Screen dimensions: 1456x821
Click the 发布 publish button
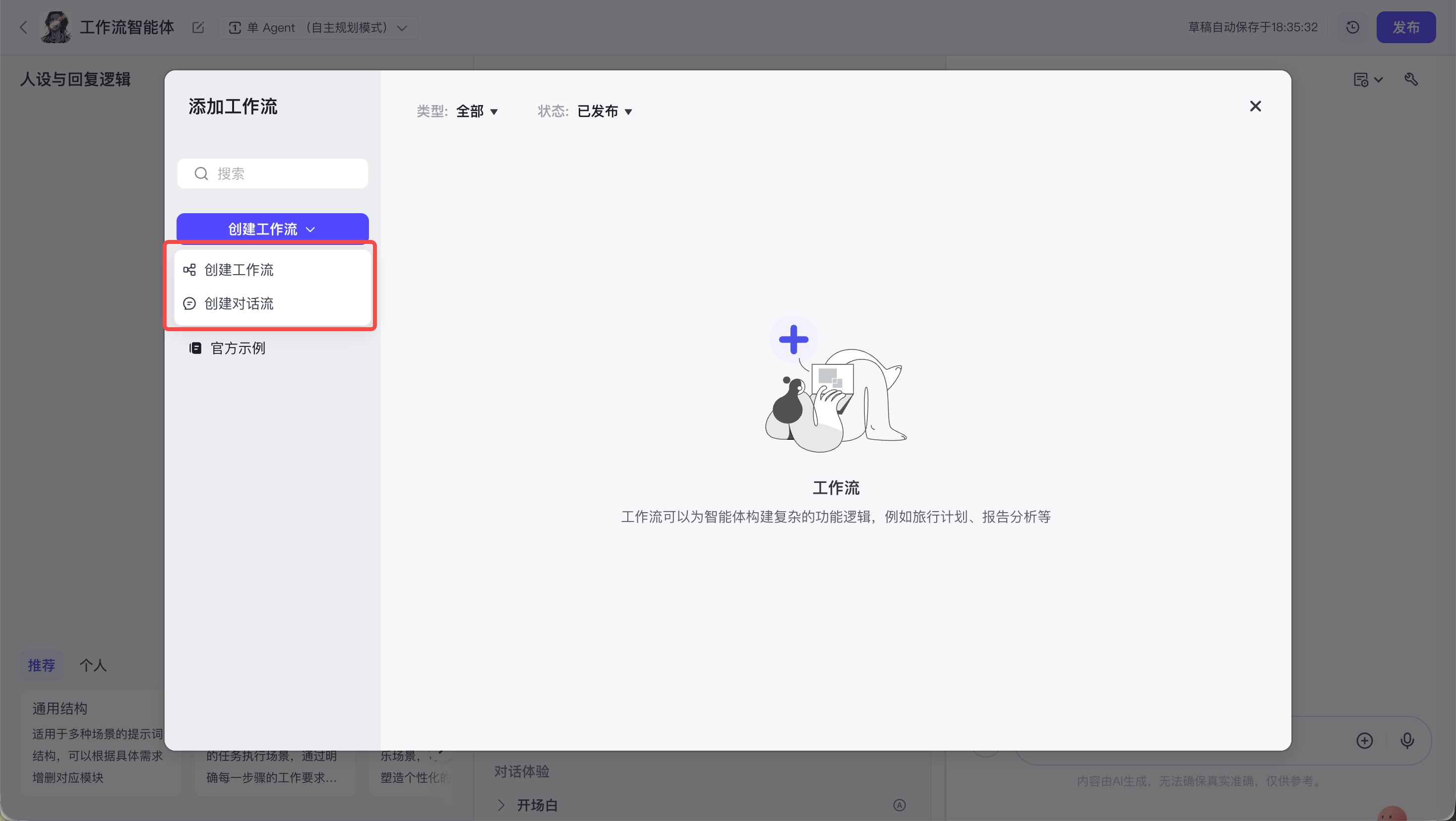click(x=1406, y=27)
